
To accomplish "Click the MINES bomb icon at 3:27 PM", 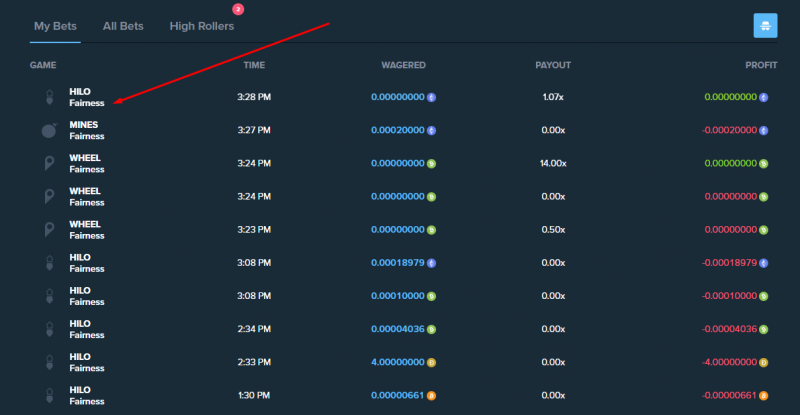I will tap(49, 131).
